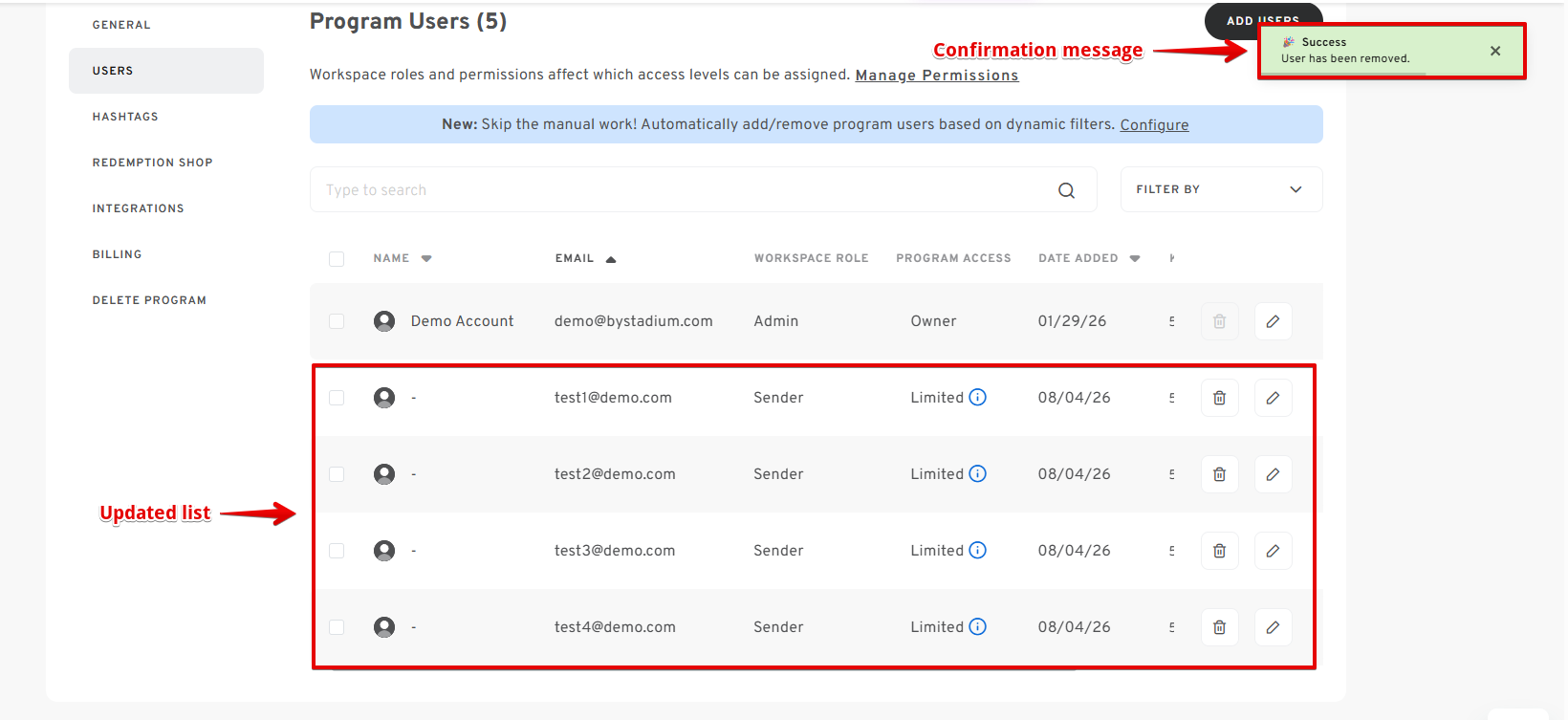This screenshot has width=1568, height=720.
Task: Click the Admin workspace role cell
Action: 775,321
